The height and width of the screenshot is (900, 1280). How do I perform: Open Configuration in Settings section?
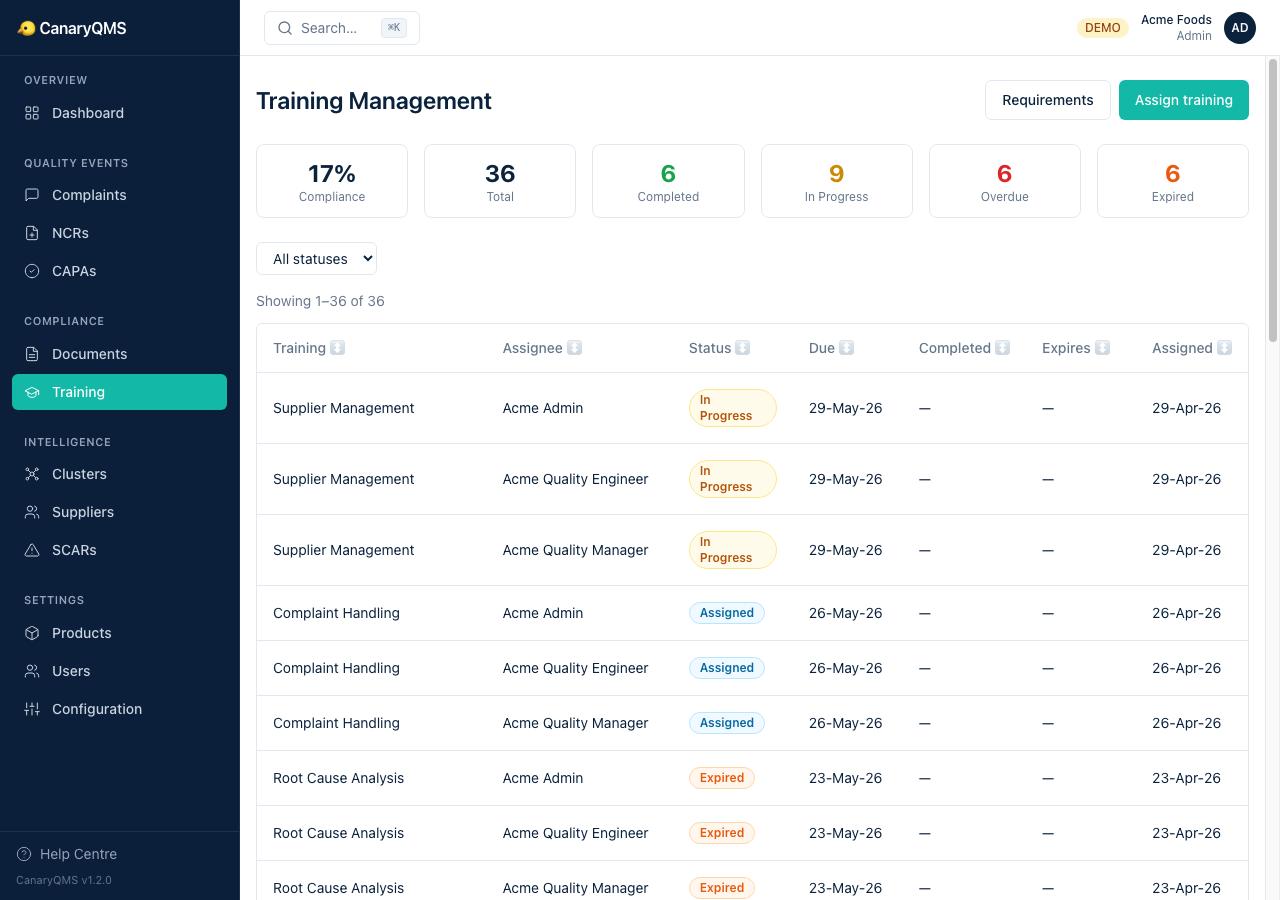click(x=119, y=709)
